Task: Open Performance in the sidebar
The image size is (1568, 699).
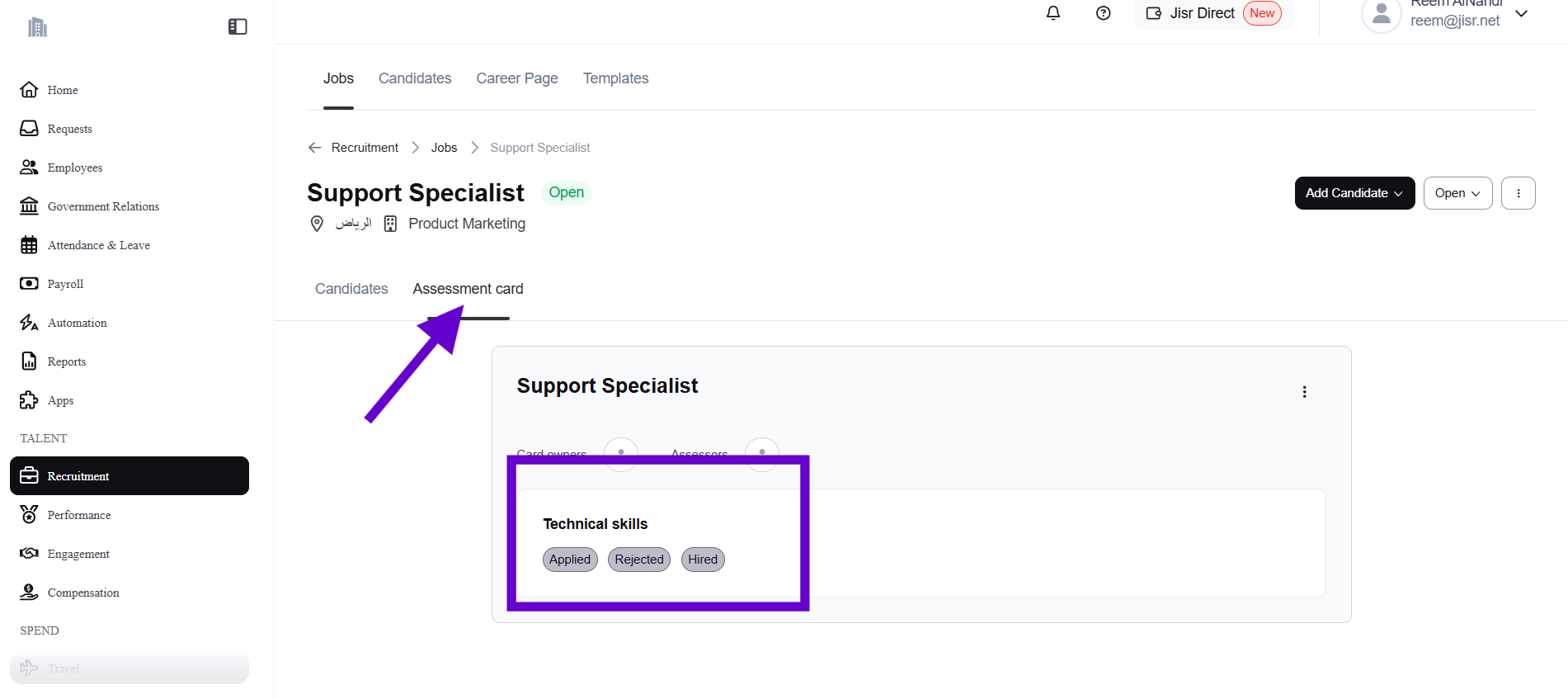Action: pos(79,515)
